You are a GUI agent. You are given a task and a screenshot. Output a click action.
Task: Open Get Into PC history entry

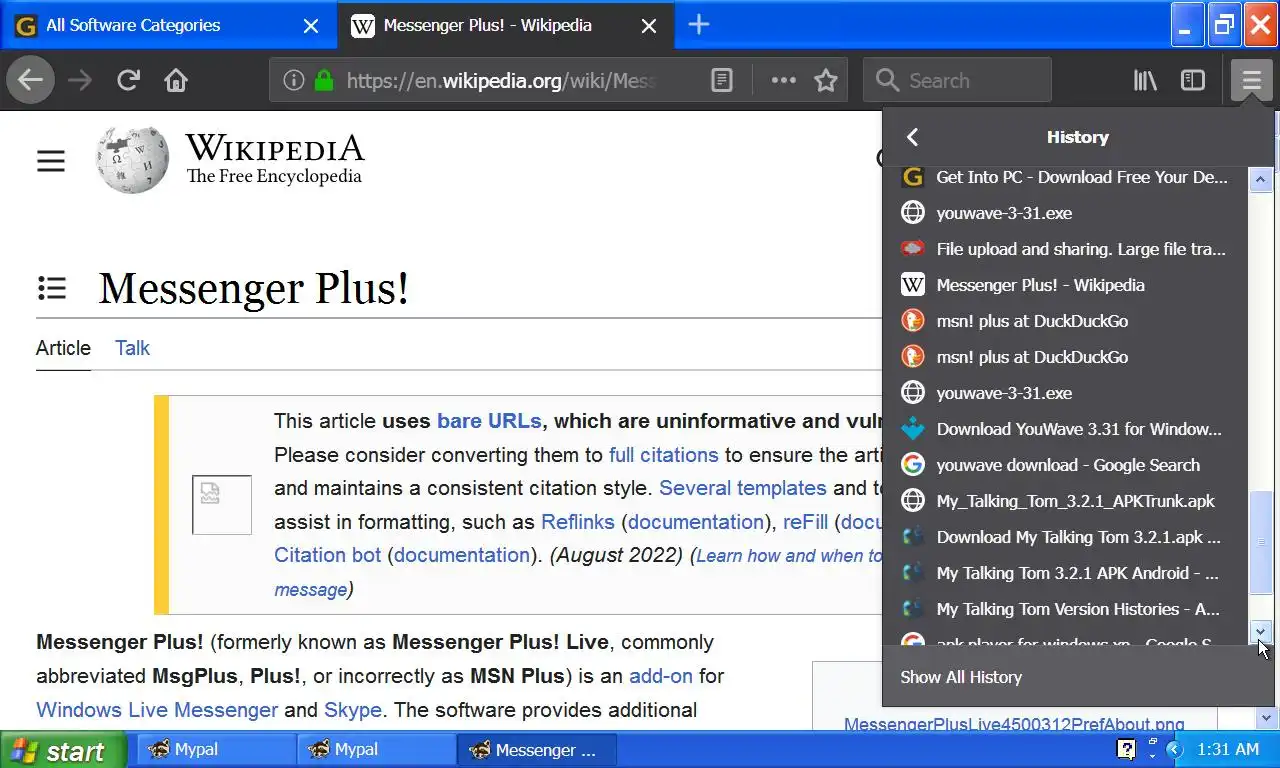click(1065, 177)
